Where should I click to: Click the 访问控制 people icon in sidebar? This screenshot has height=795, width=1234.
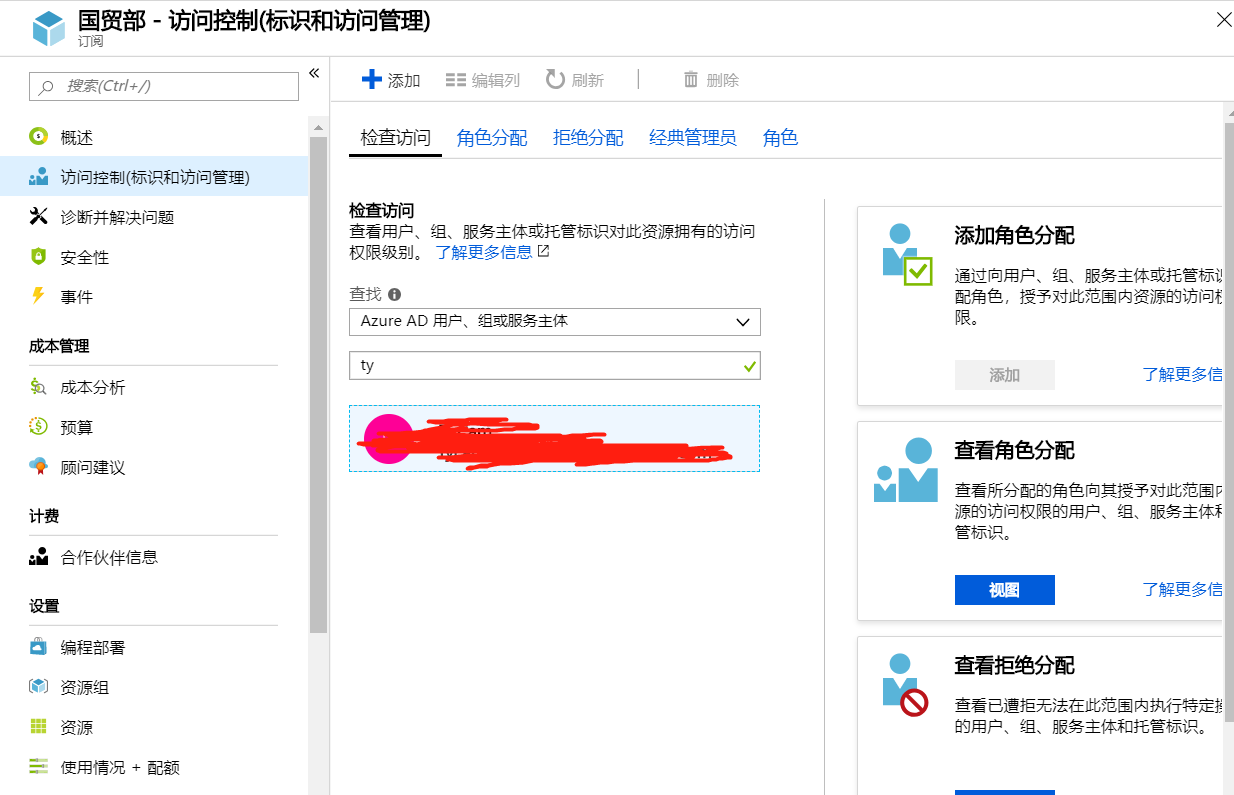[39, 177]
